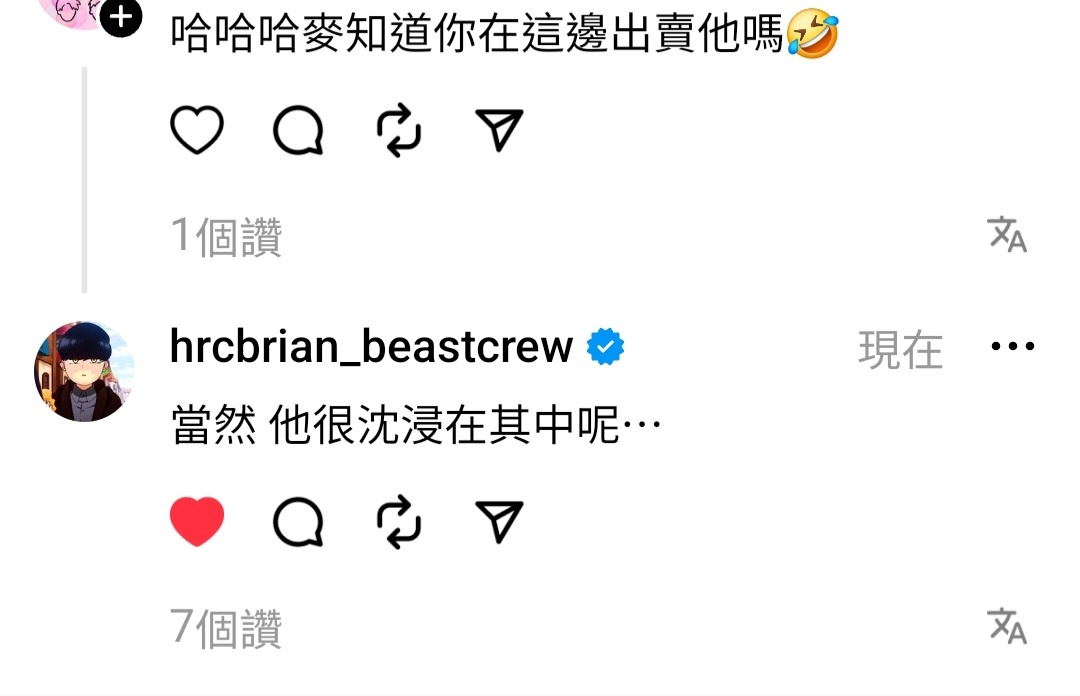
Task: View who liked: 1個讚
Action: click(x=226, y=237)
